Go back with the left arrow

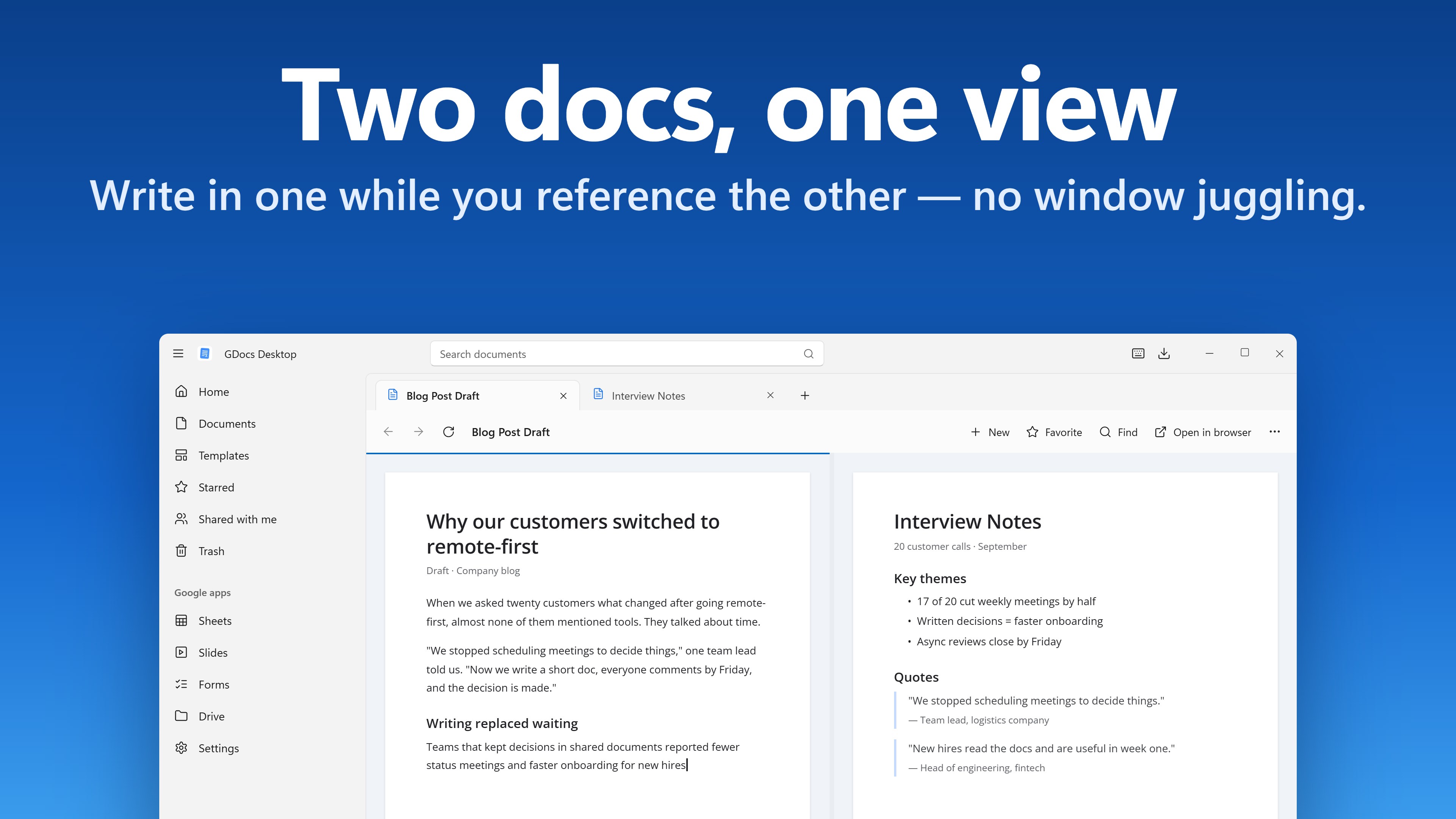coord(388,432)
